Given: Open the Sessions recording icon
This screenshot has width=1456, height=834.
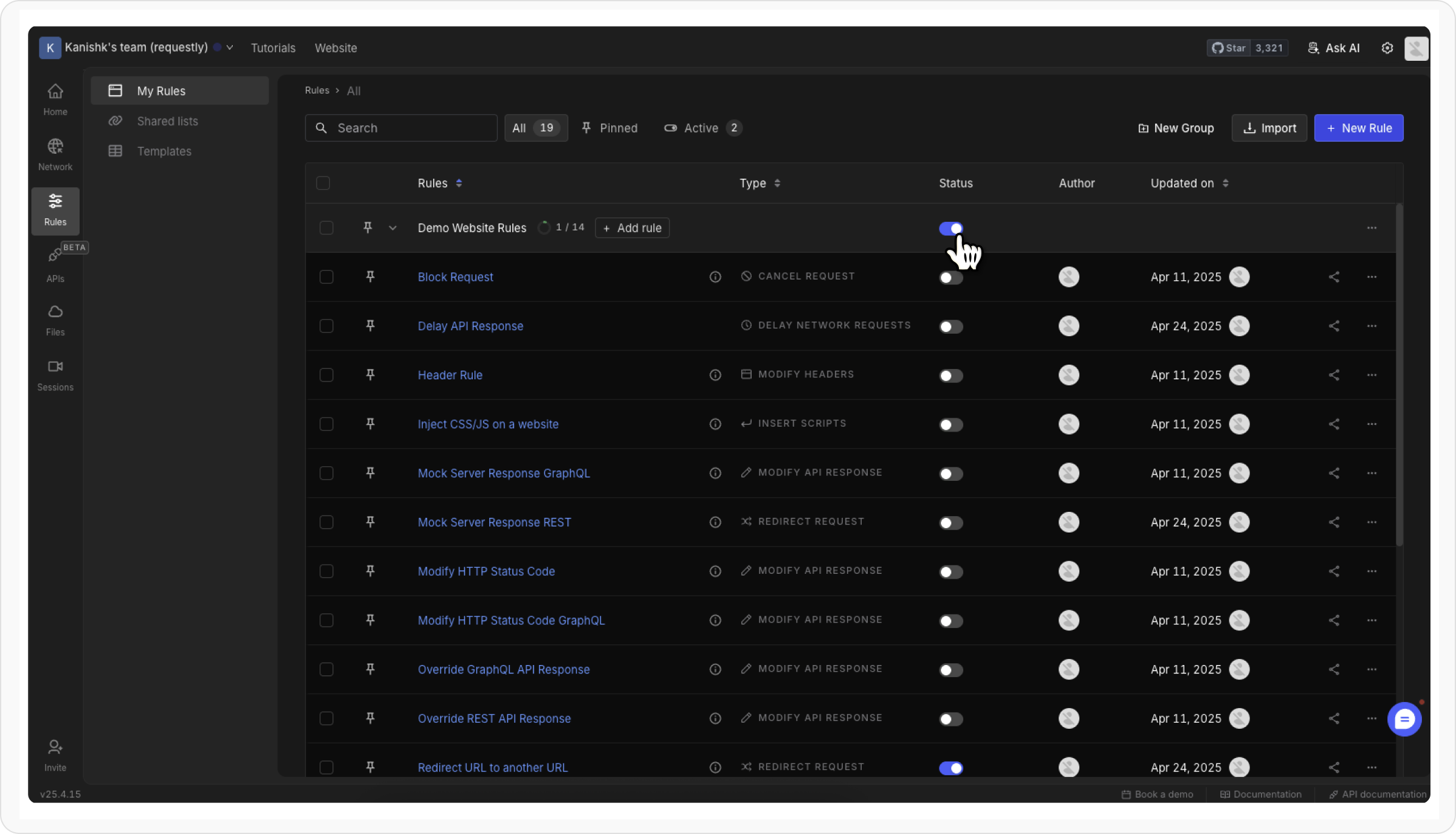Looking at the screenshot, I should [x=55, y=367].
